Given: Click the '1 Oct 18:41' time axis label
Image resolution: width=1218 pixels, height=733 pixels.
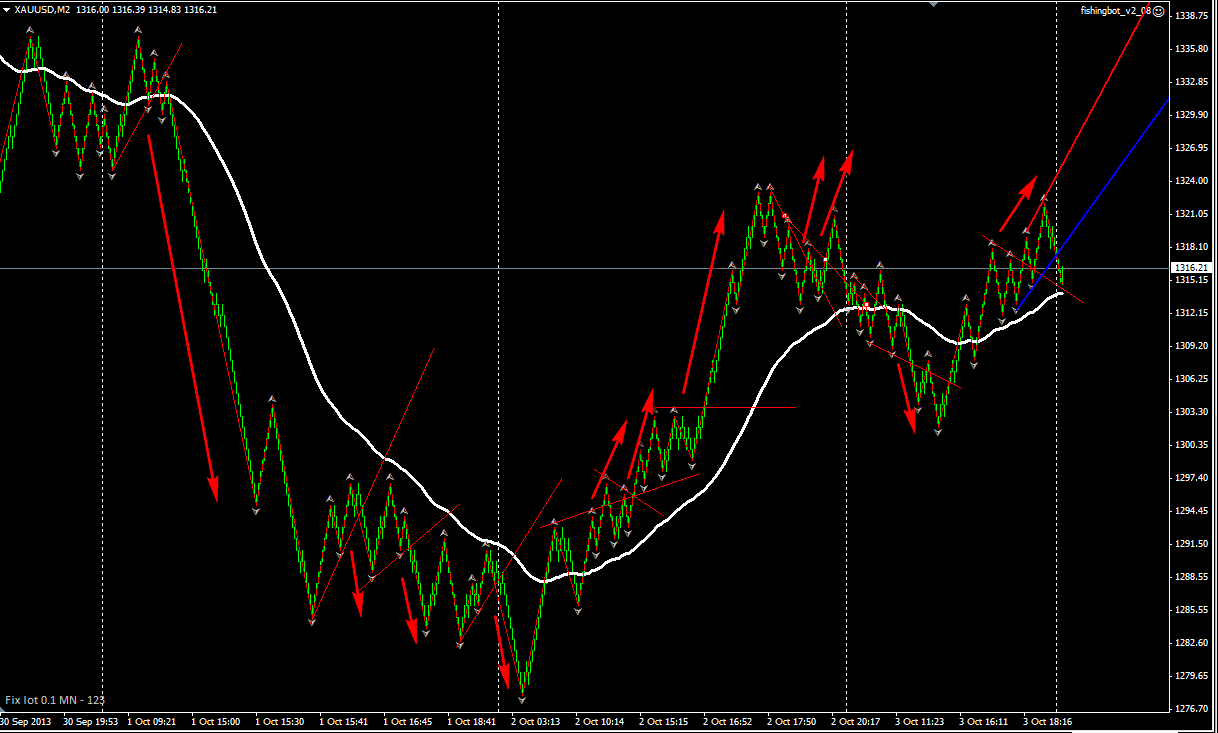Looking at the screenshot, I should [473, 721].
